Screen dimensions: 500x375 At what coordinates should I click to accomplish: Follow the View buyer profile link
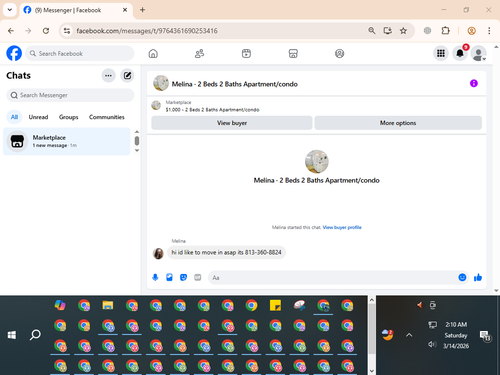(x=342, y=227)
